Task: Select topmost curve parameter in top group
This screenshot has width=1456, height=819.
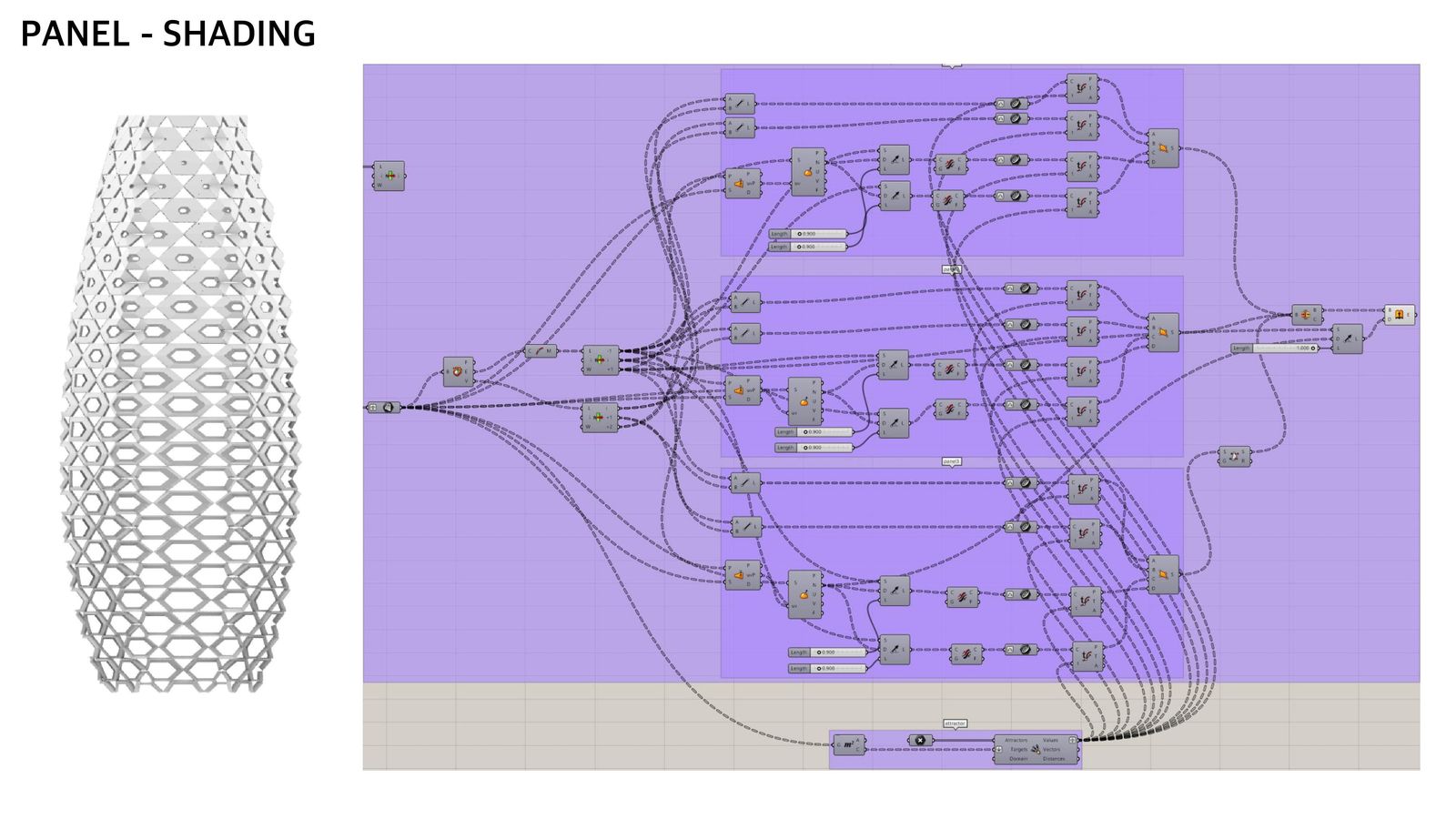Action: [x=1012, y=104]
